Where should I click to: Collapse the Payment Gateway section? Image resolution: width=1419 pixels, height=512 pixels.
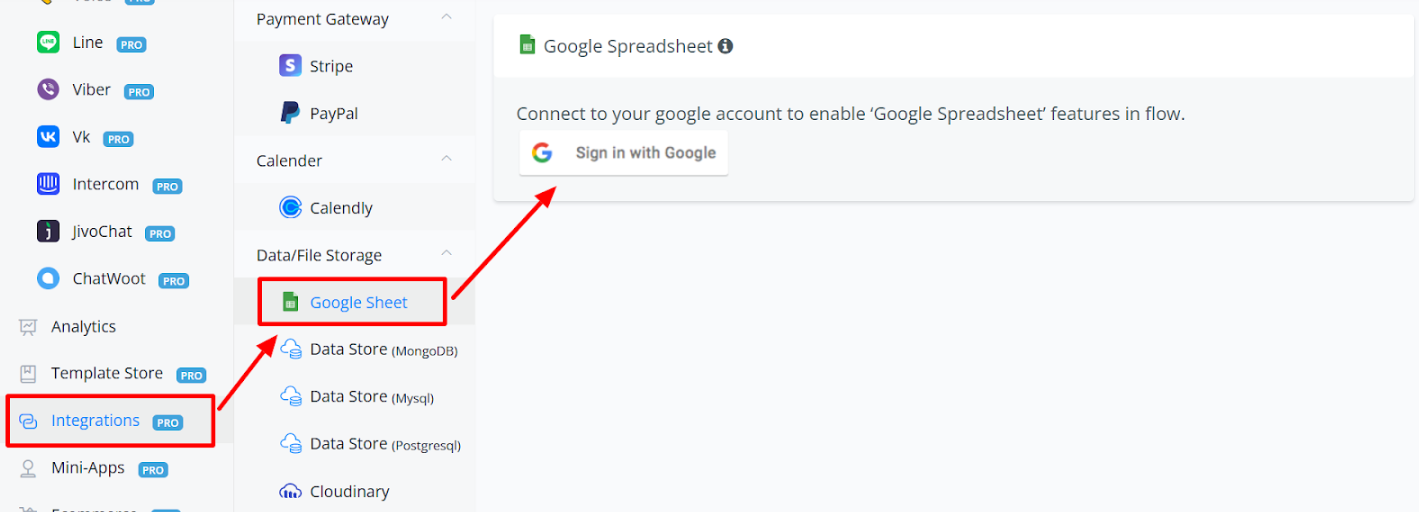coord(447,18)
